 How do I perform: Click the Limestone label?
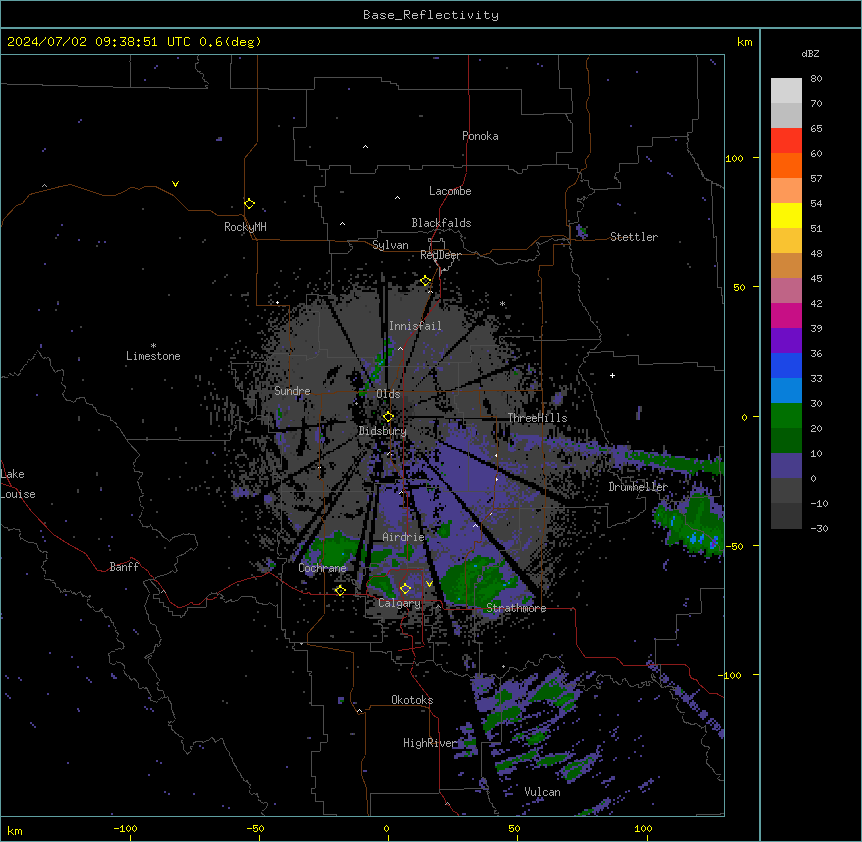click(153, 356)
